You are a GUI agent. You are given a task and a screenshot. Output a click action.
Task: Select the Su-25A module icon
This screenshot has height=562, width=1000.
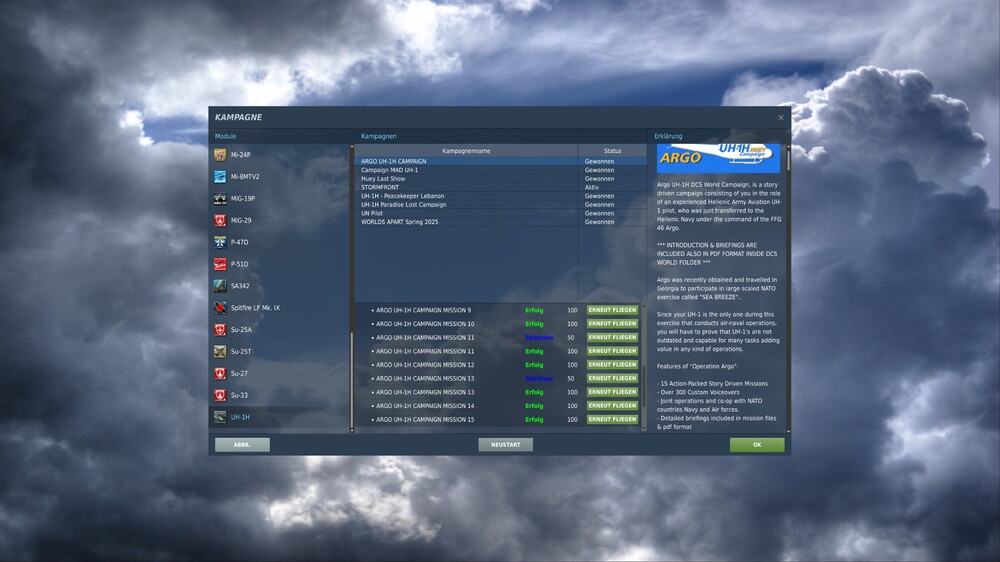220,330
